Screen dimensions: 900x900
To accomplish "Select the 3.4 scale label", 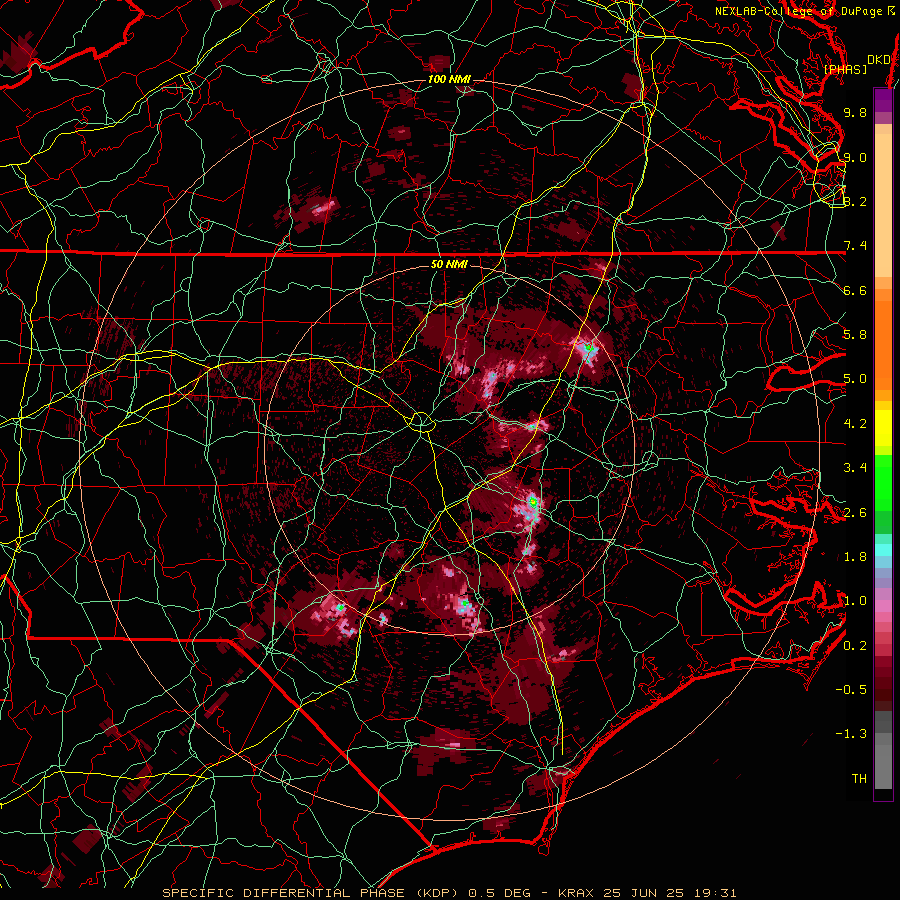I will (855, 468).
